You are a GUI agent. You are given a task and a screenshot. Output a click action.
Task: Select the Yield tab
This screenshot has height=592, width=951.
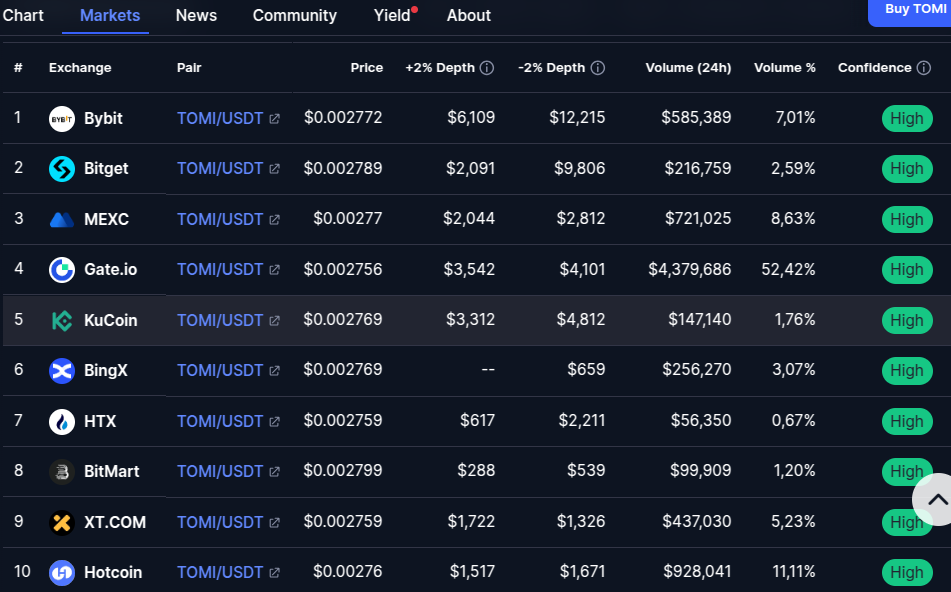click(x=392, y=15)
